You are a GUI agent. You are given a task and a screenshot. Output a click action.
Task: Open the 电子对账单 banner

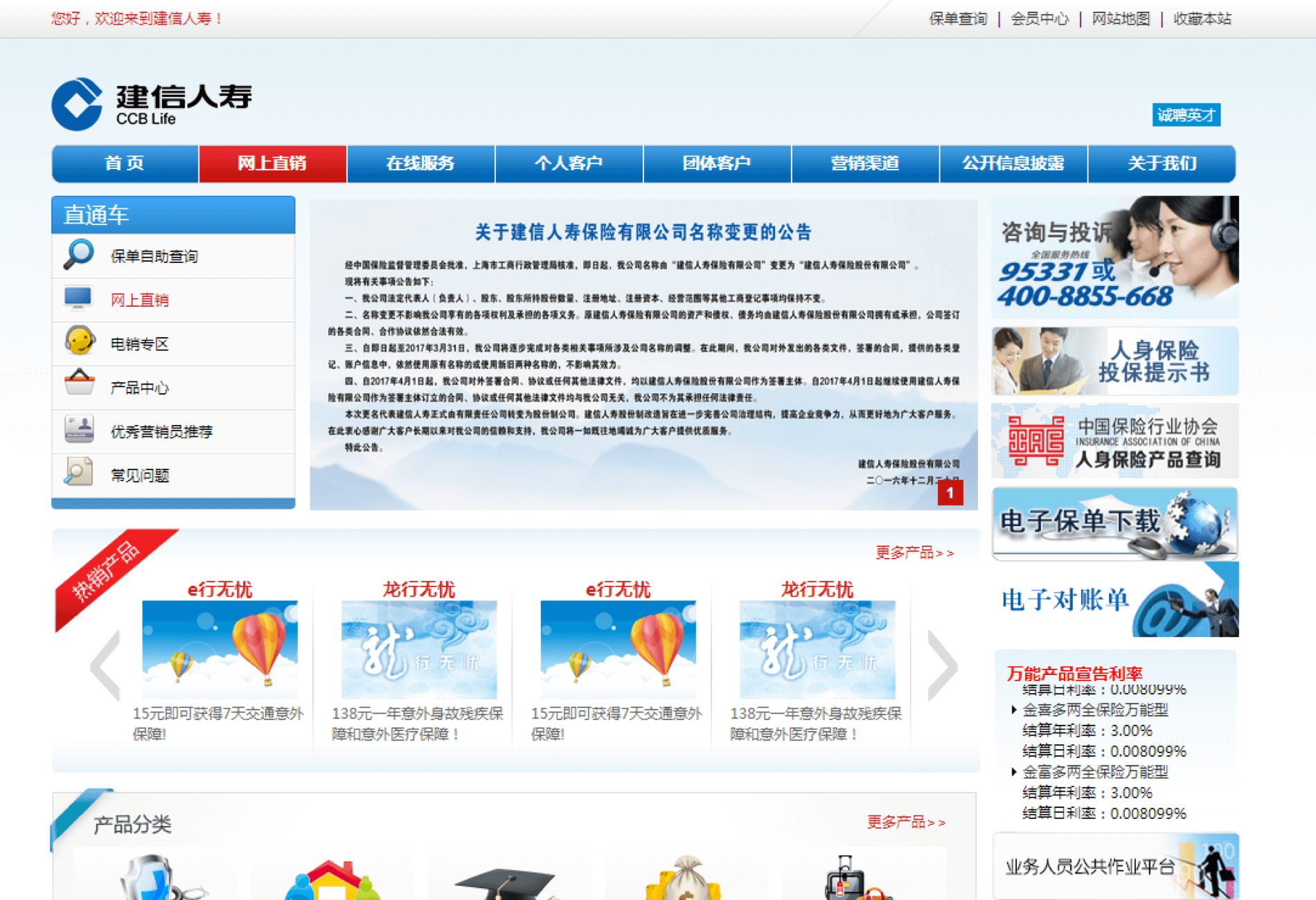pos(1115,600)
